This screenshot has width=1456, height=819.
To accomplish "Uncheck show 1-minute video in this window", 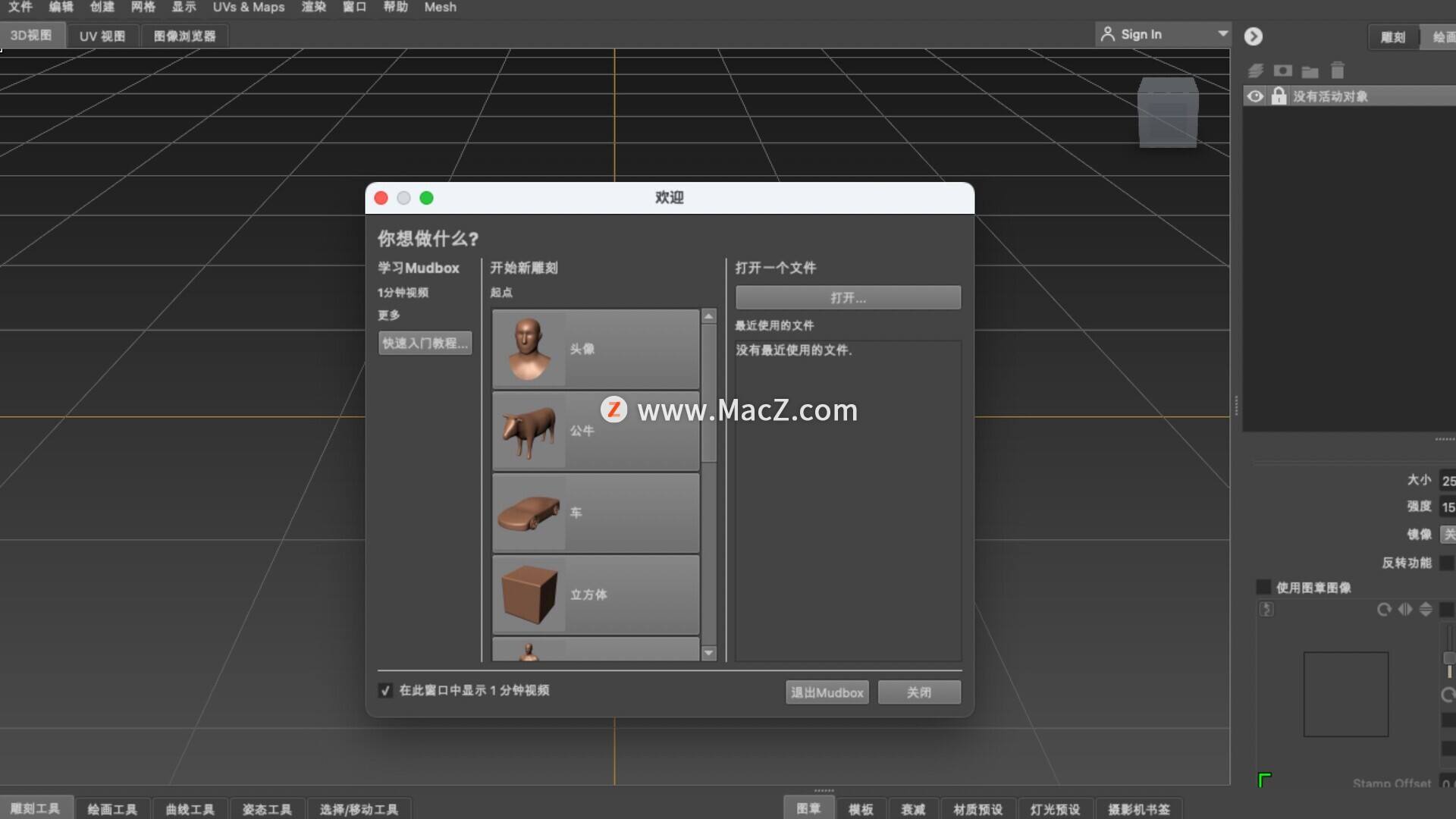I will click(x=385, y=691).
